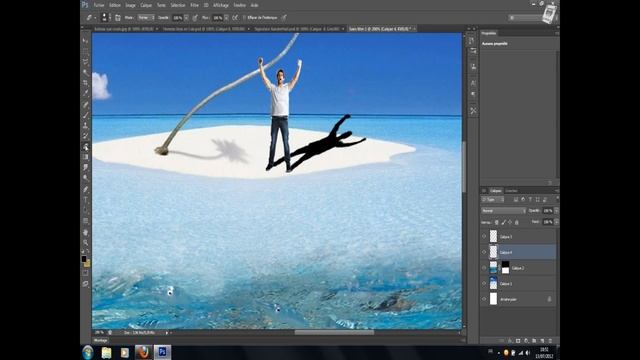Click the zoom percentage field in status bar
This screenshot has width=640, height=360.
(100, 333)
